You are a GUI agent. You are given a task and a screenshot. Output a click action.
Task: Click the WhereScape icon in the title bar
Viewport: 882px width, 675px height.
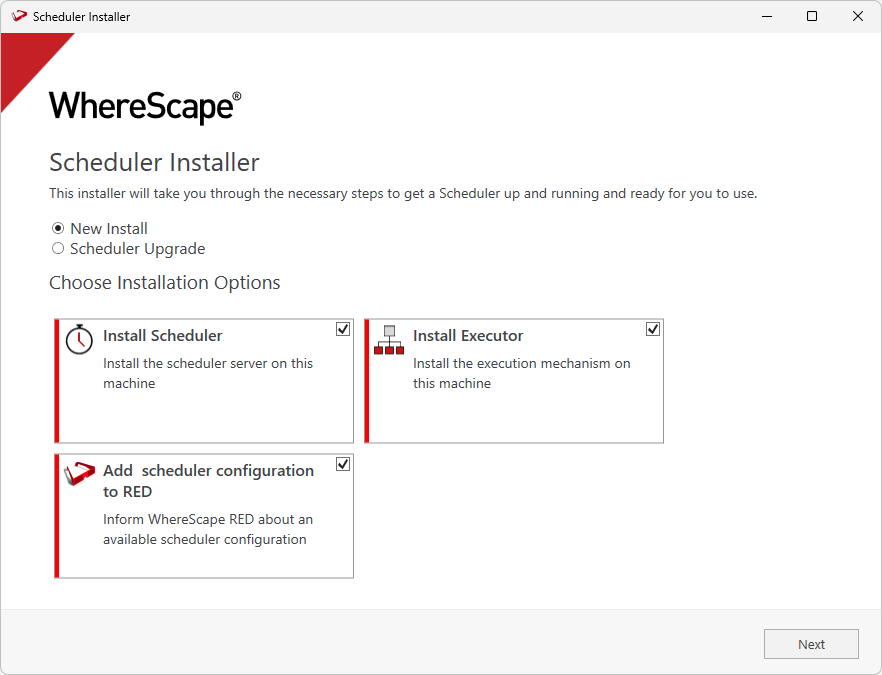19,16
